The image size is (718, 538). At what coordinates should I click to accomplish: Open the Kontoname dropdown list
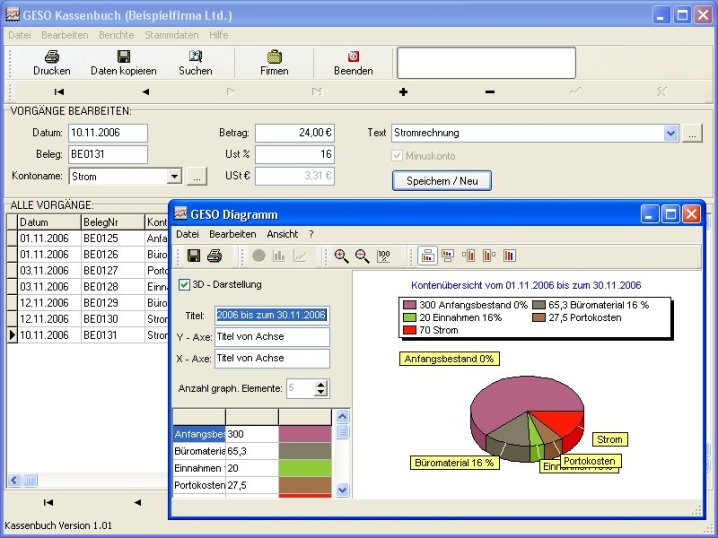click(174, 176)
